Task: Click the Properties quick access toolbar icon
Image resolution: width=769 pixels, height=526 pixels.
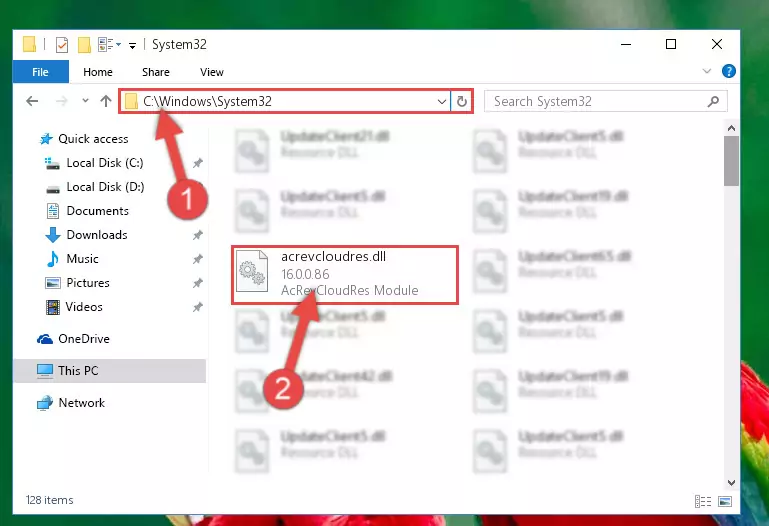Action: (62, 45)
